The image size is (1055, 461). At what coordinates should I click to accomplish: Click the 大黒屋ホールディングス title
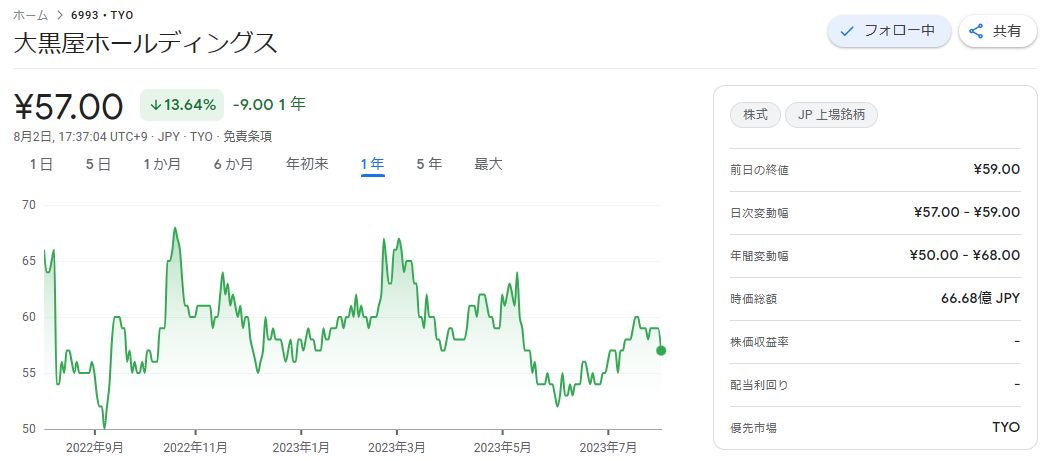145,44
